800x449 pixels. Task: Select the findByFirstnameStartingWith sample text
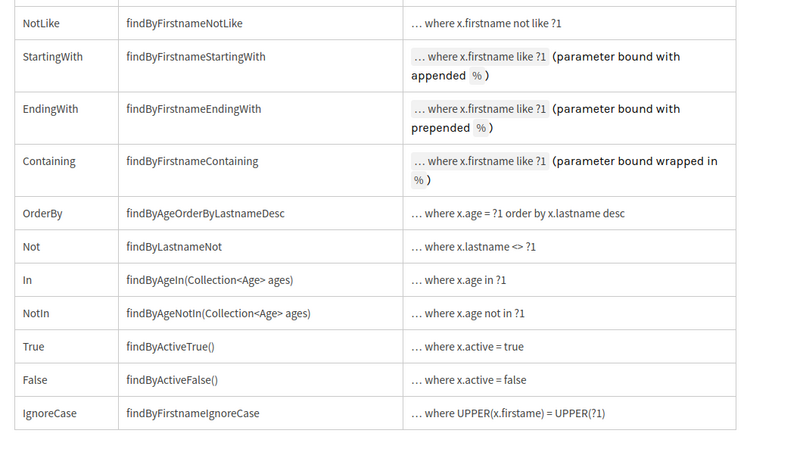[196, 57]
